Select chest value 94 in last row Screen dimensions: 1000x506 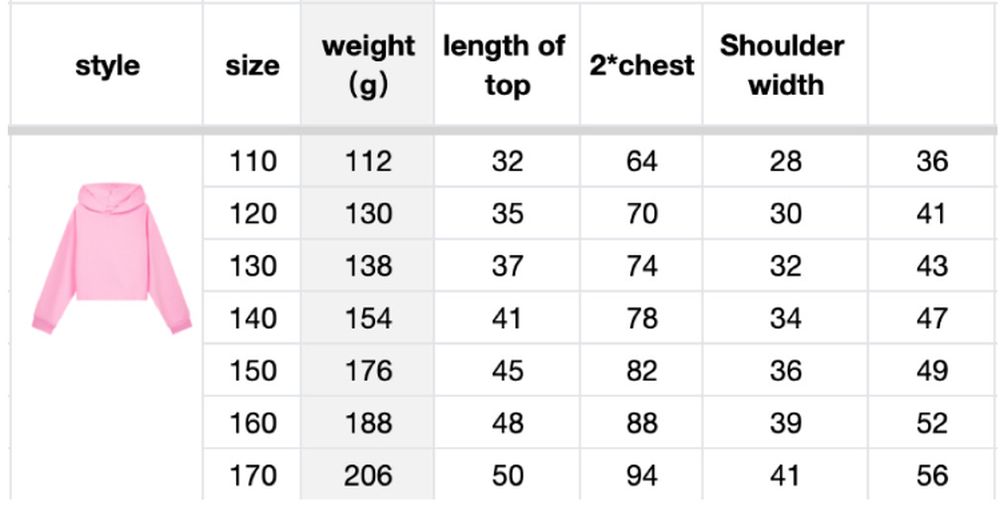point(641,475)
